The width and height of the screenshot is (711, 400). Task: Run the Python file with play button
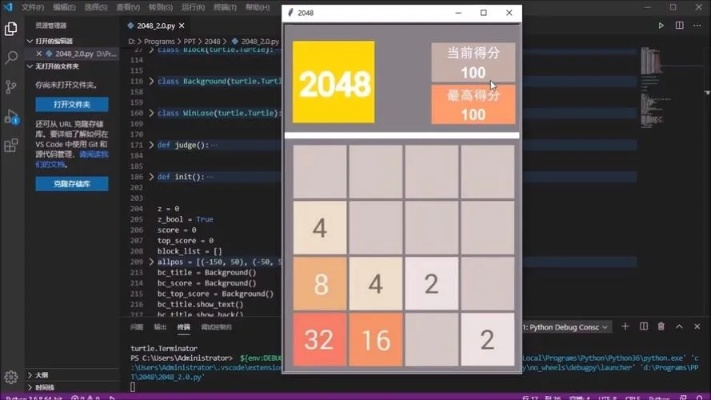point(660,25)
